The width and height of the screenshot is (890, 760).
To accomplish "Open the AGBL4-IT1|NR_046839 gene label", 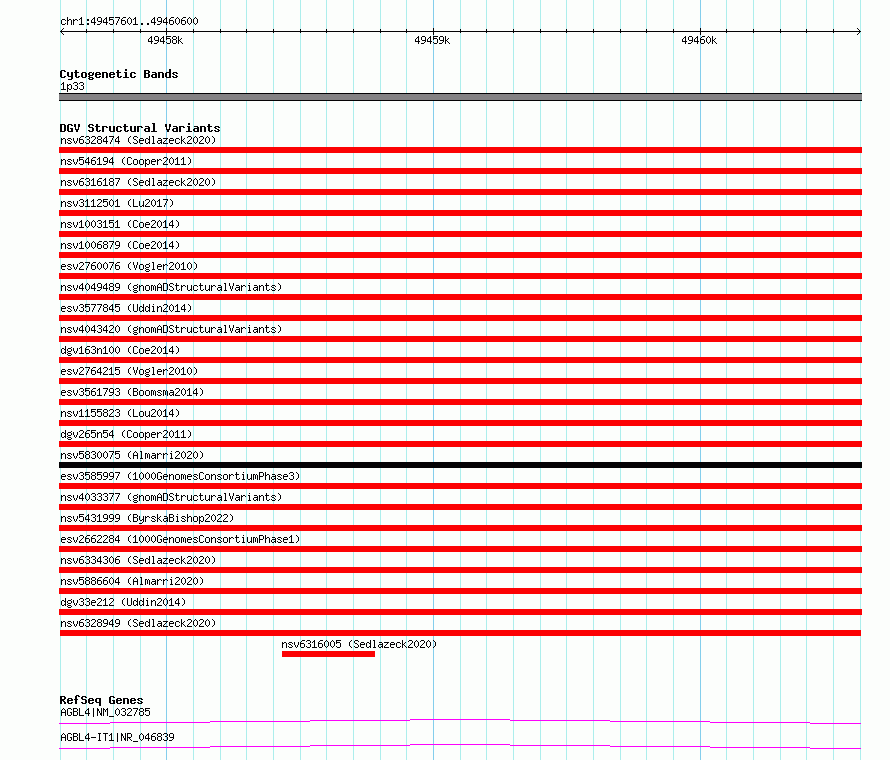I will tap(117, 737).
